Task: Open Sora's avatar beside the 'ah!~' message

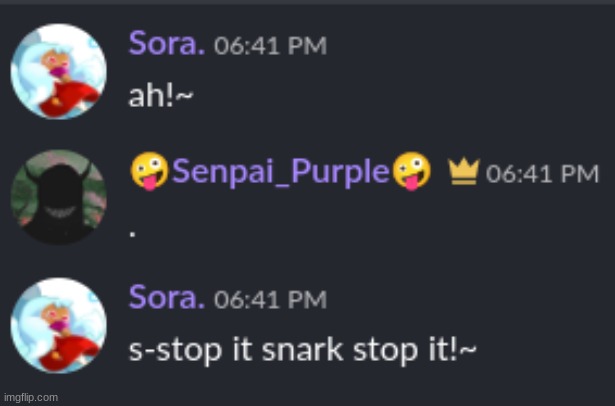Action: 58,72
